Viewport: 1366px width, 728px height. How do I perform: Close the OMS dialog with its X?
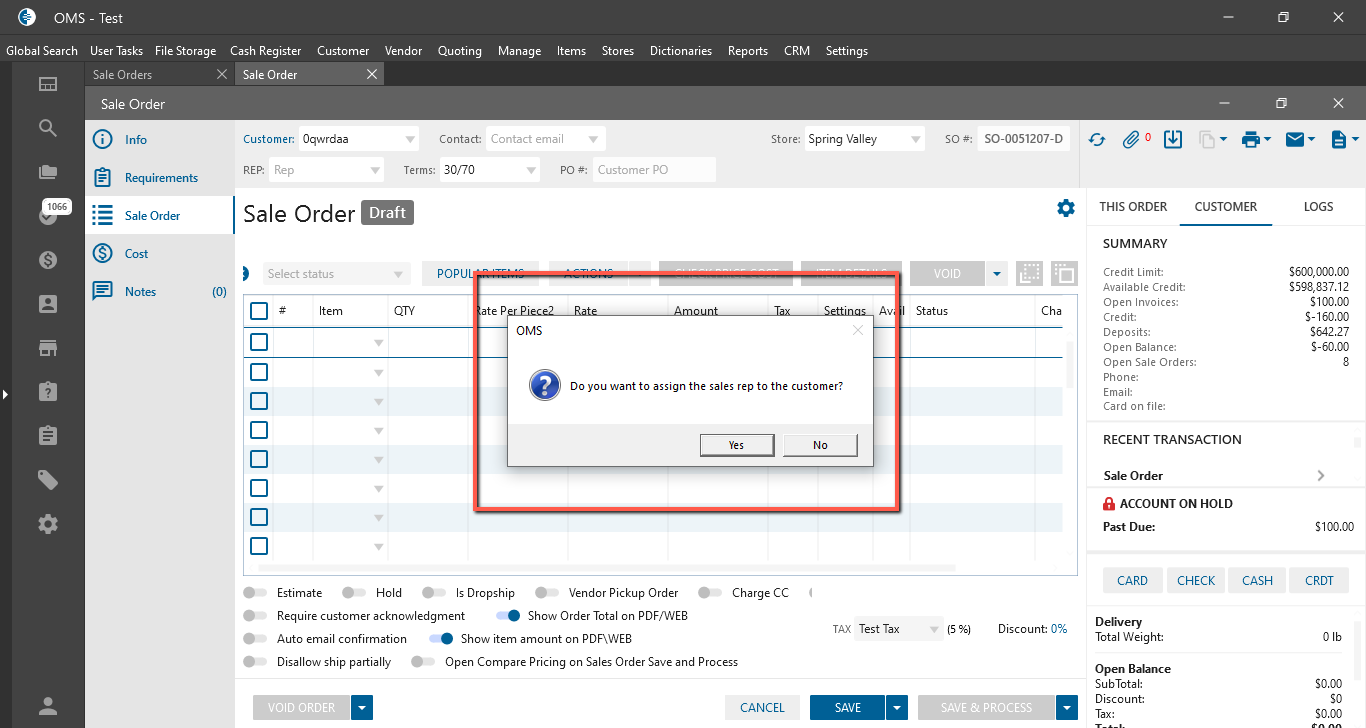pos(857,330)
